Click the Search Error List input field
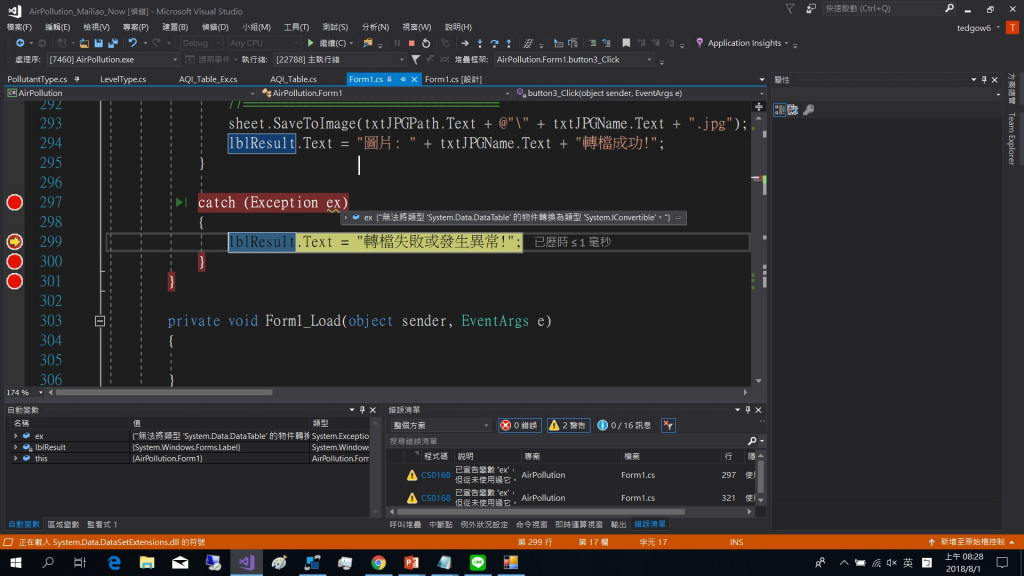 (x=568, y=441)
